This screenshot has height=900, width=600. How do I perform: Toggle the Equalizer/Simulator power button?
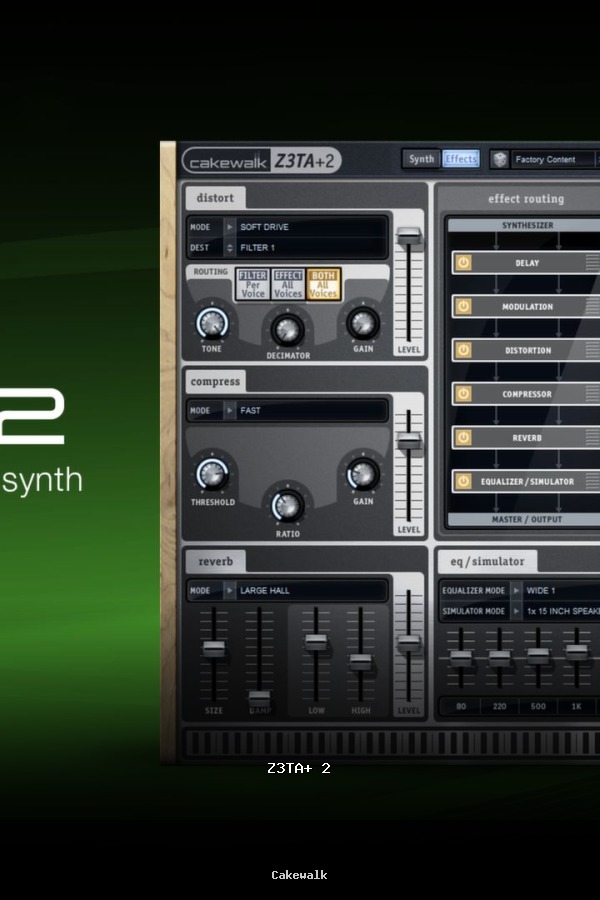(x=463, y=481)
